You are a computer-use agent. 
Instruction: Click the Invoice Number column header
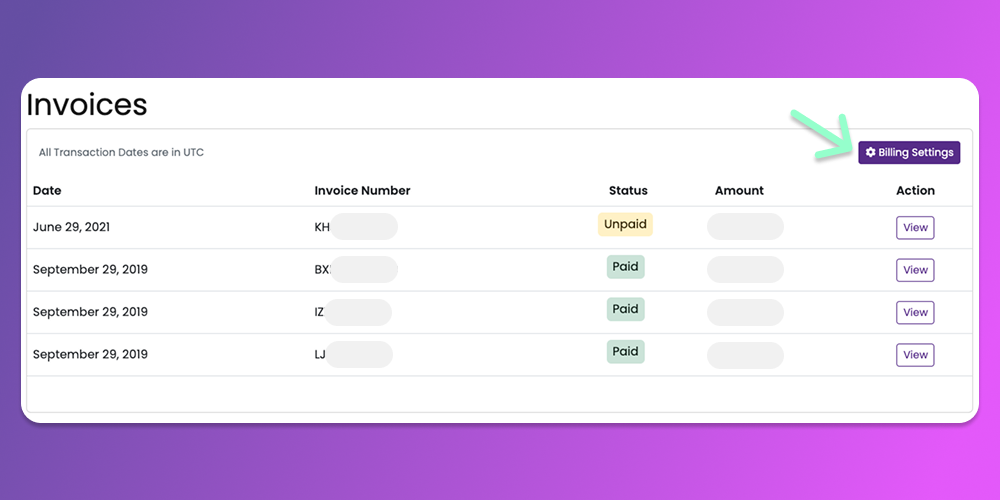pos(362,190)
